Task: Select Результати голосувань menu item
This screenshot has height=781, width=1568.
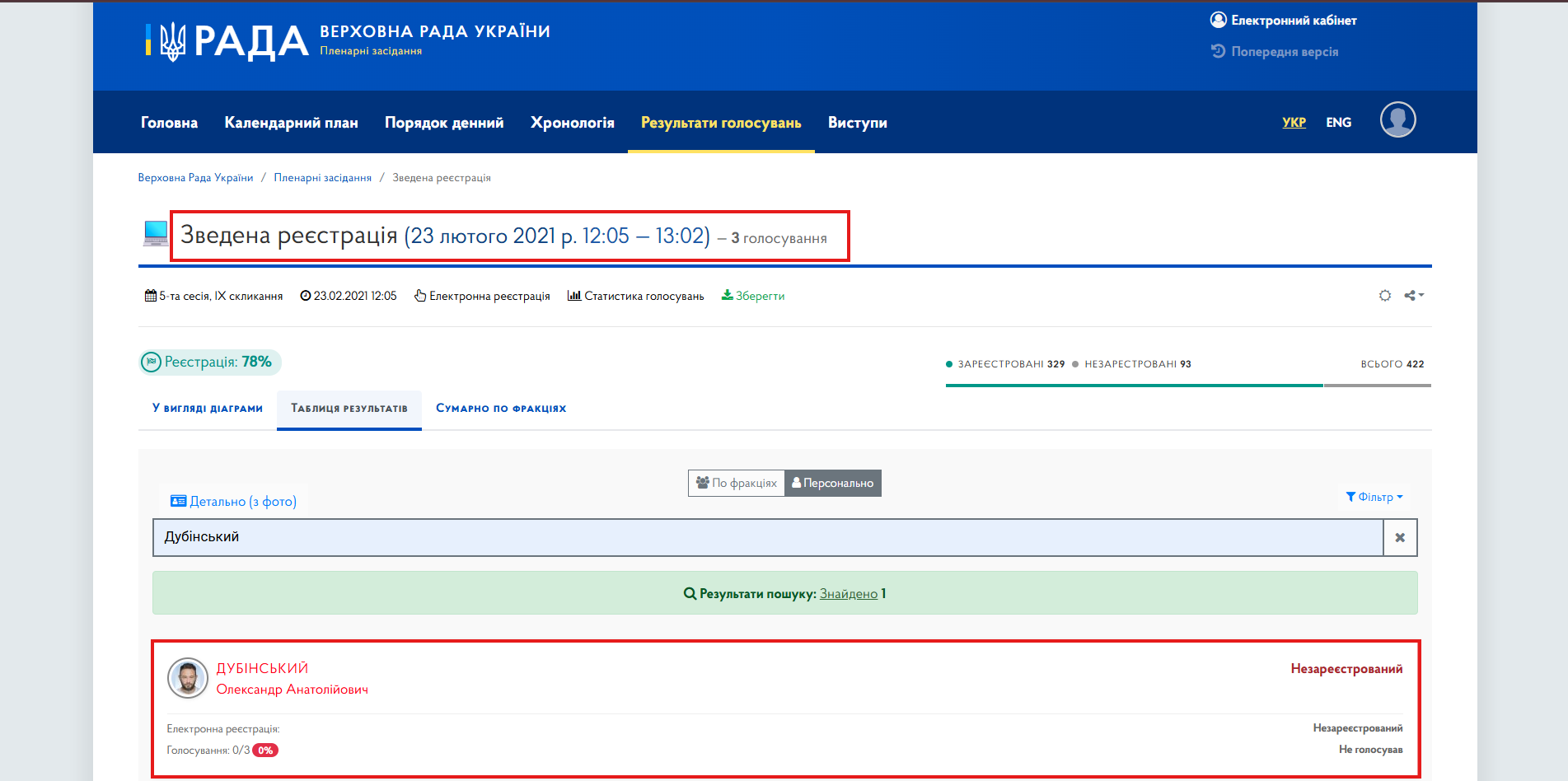Action: point(721,122)
